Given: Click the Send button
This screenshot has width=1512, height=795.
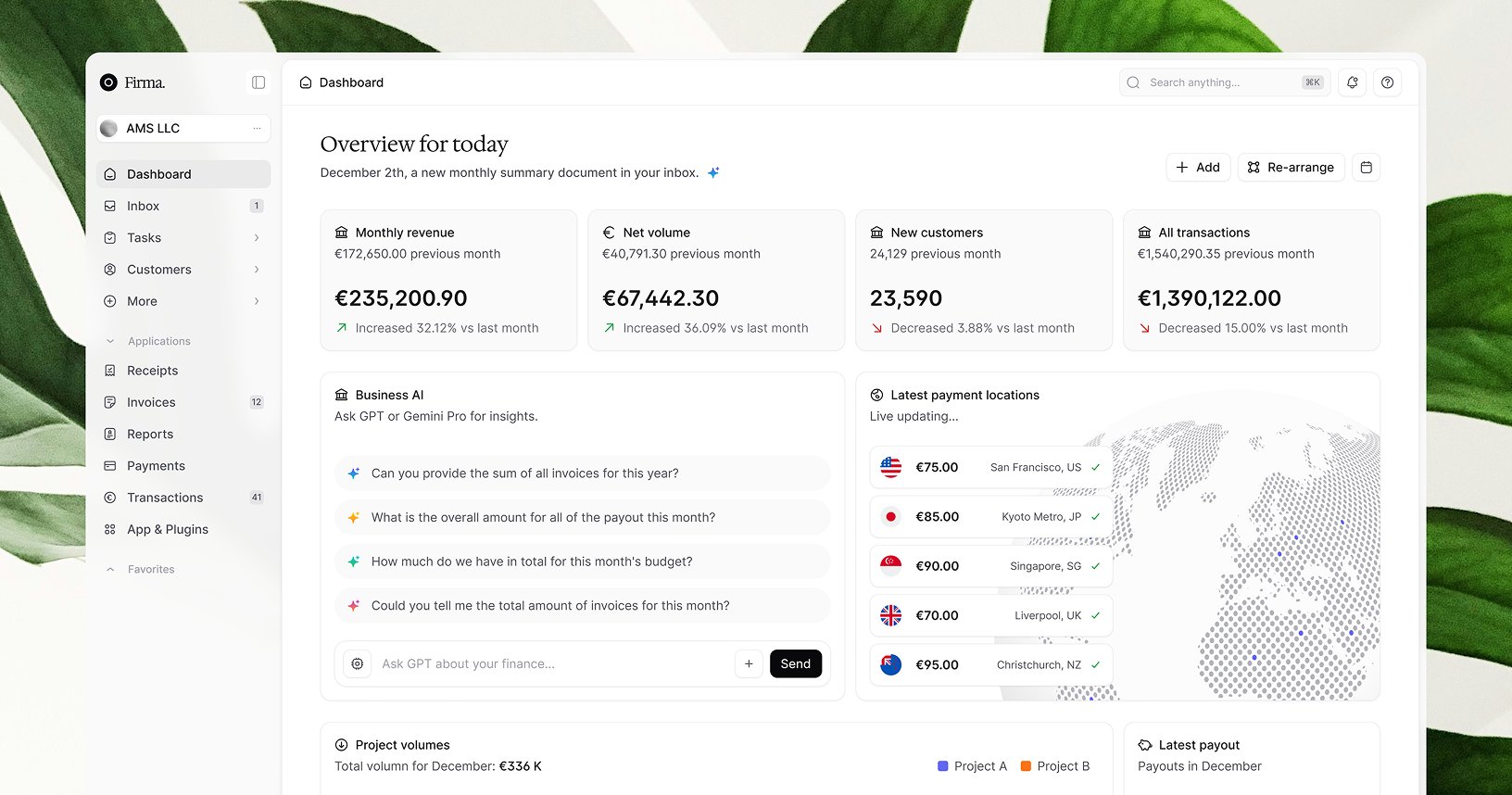Looking at the screenshot, I should 796,663.
